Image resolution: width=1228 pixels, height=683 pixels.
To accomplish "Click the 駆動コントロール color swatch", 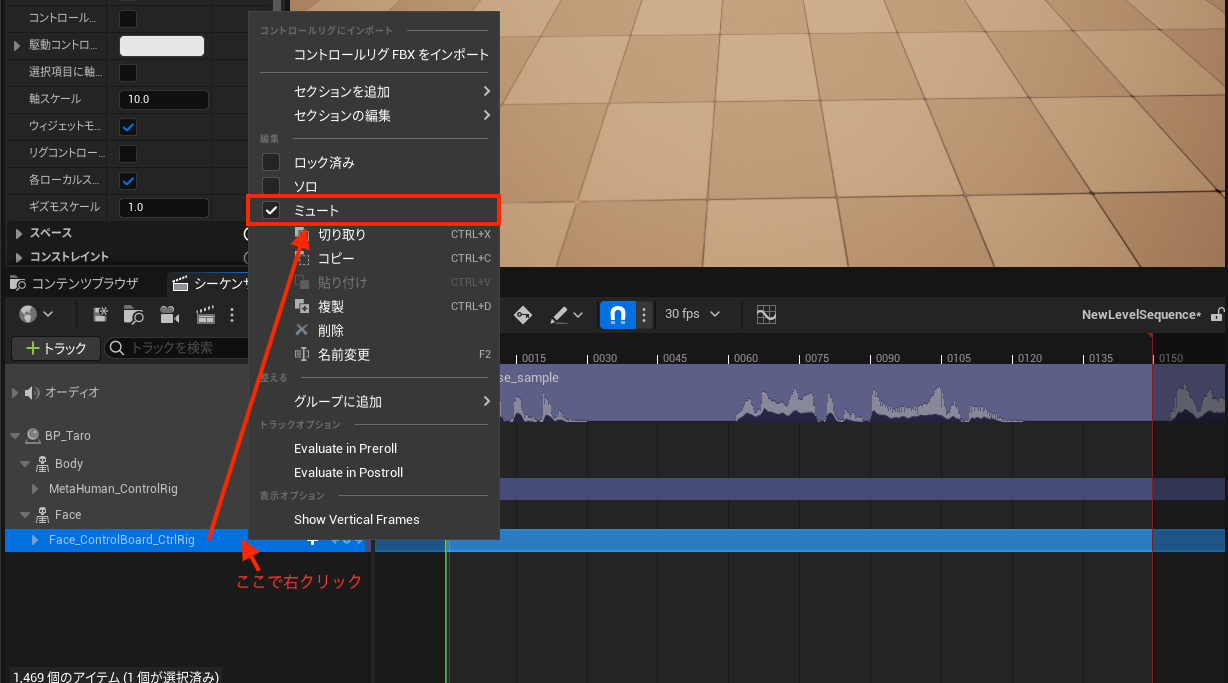I will coord(162,46).
